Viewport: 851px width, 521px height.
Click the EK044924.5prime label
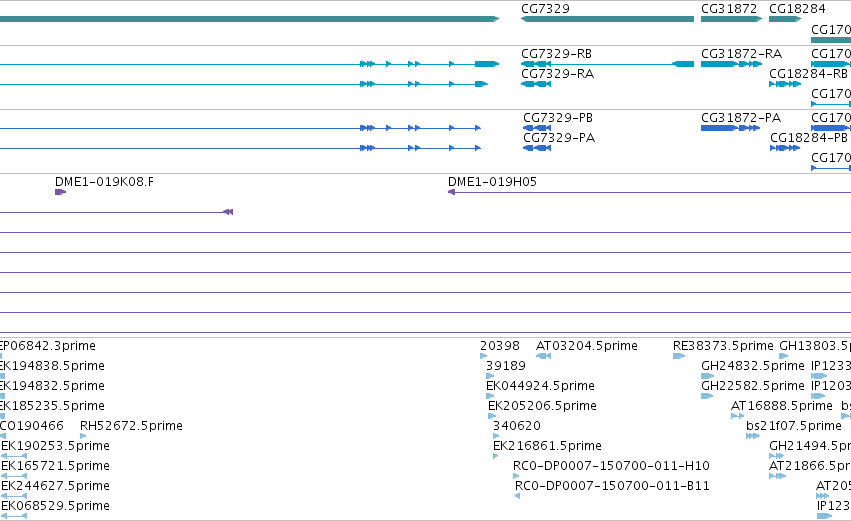pyautogui.click(x=540, y=386)
